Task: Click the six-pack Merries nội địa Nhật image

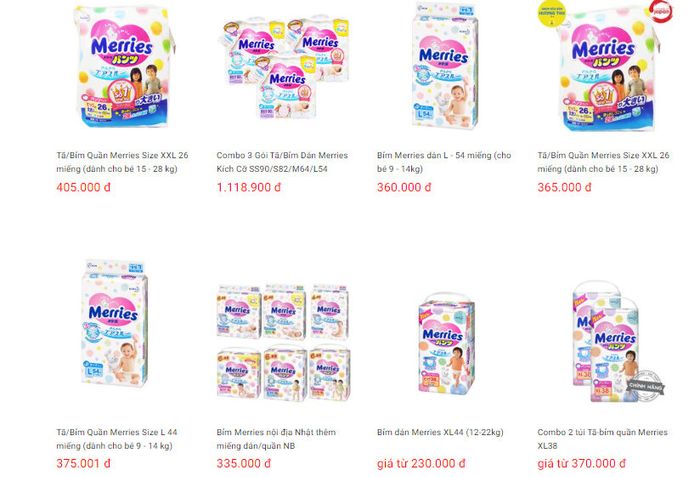Action: point(284,342)
